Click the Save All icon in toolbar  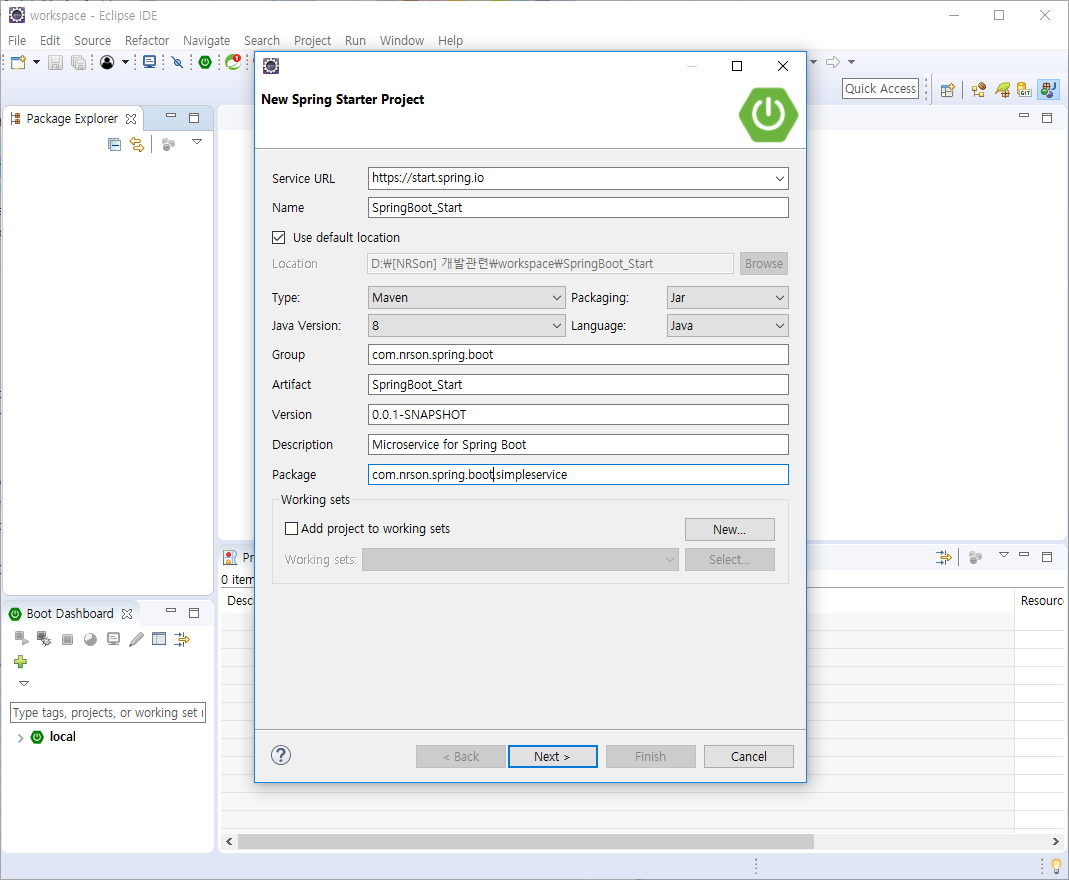pos(78,63)
